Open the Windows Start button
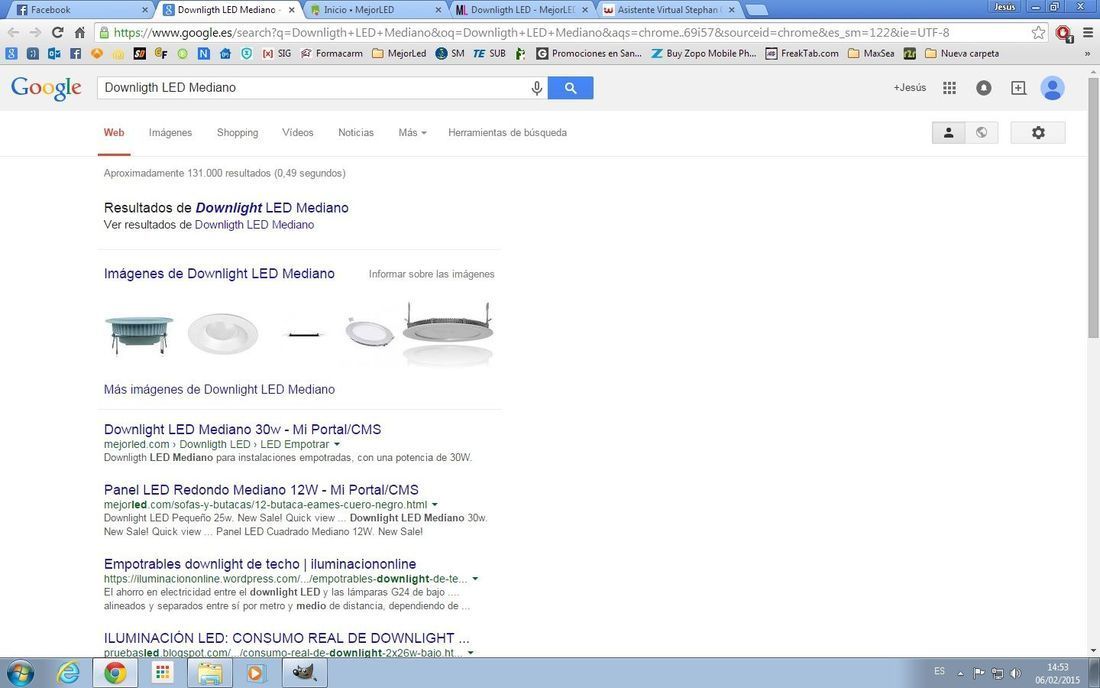The image size is (1100, 688). [20, 673]
